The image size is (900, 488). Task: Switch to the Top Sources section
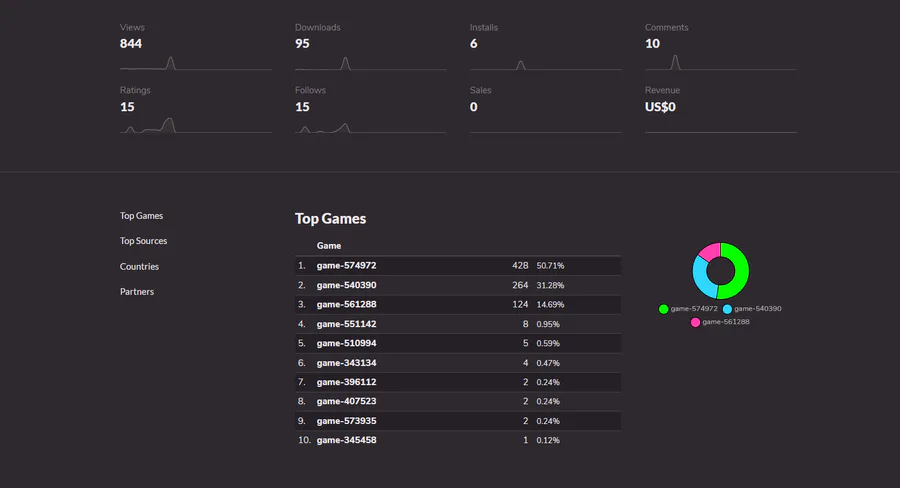coord(144,241)
